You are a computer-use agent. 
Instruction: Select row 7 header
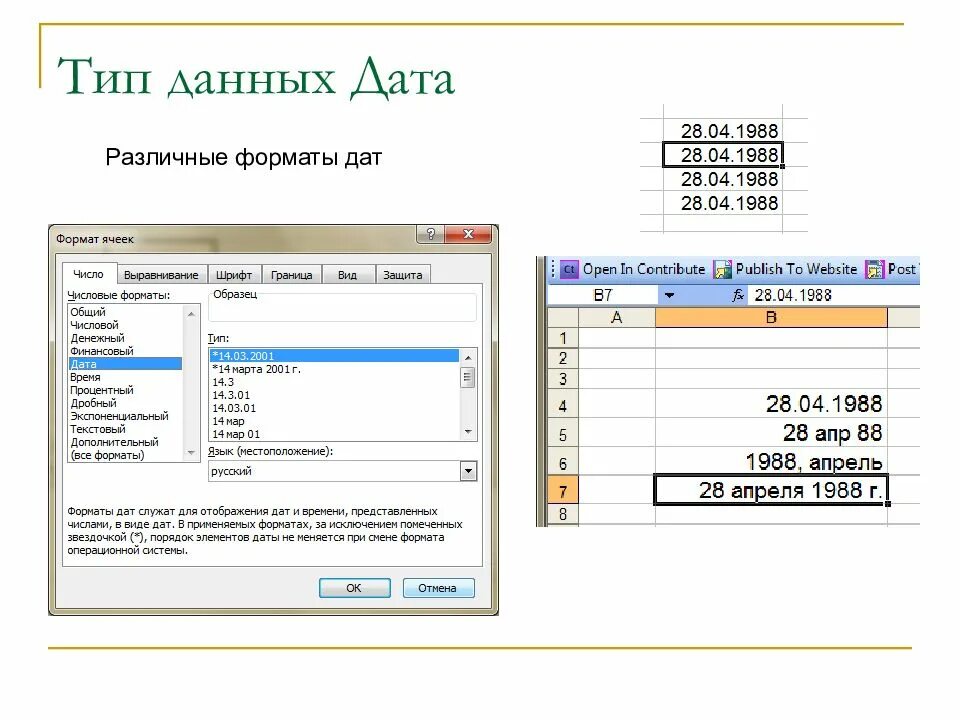[x=563, y=490]
